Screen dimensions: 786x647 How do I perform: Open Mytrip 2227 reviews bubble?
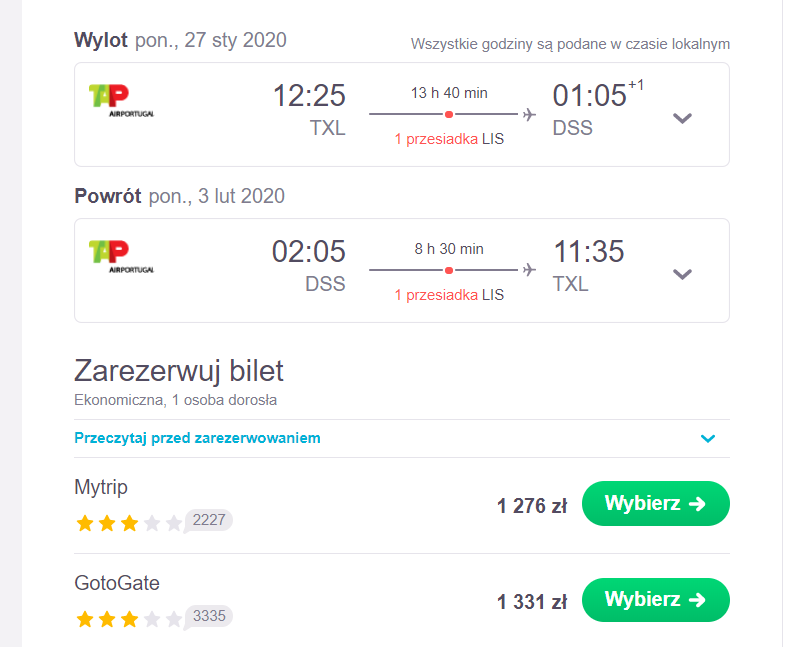pos(209,520)
